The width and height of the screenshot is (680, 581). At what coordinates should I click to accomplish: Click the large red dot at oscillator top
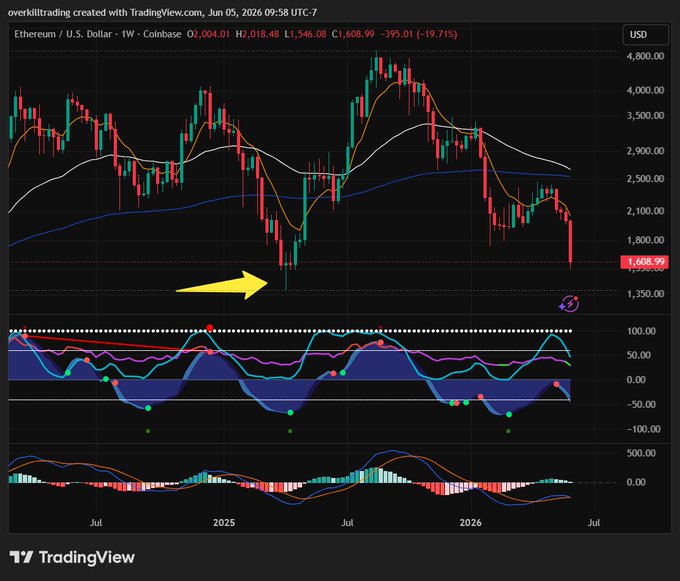(x=210, y=328)
